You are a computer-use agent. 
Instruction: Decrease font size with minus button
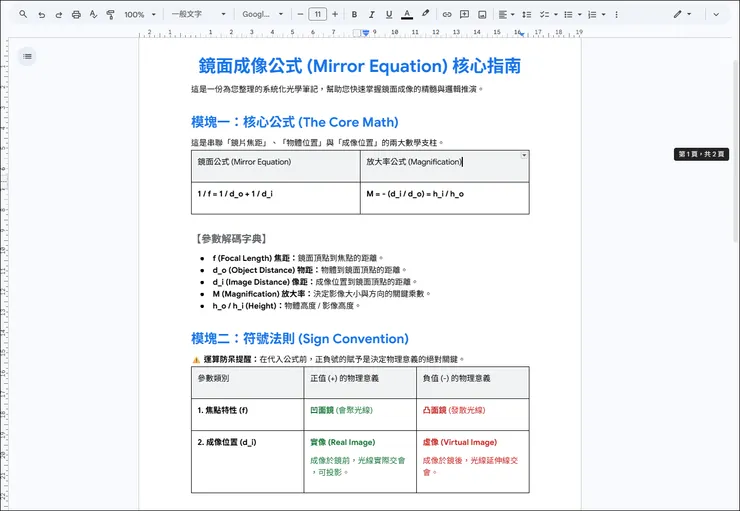(300, 14)
